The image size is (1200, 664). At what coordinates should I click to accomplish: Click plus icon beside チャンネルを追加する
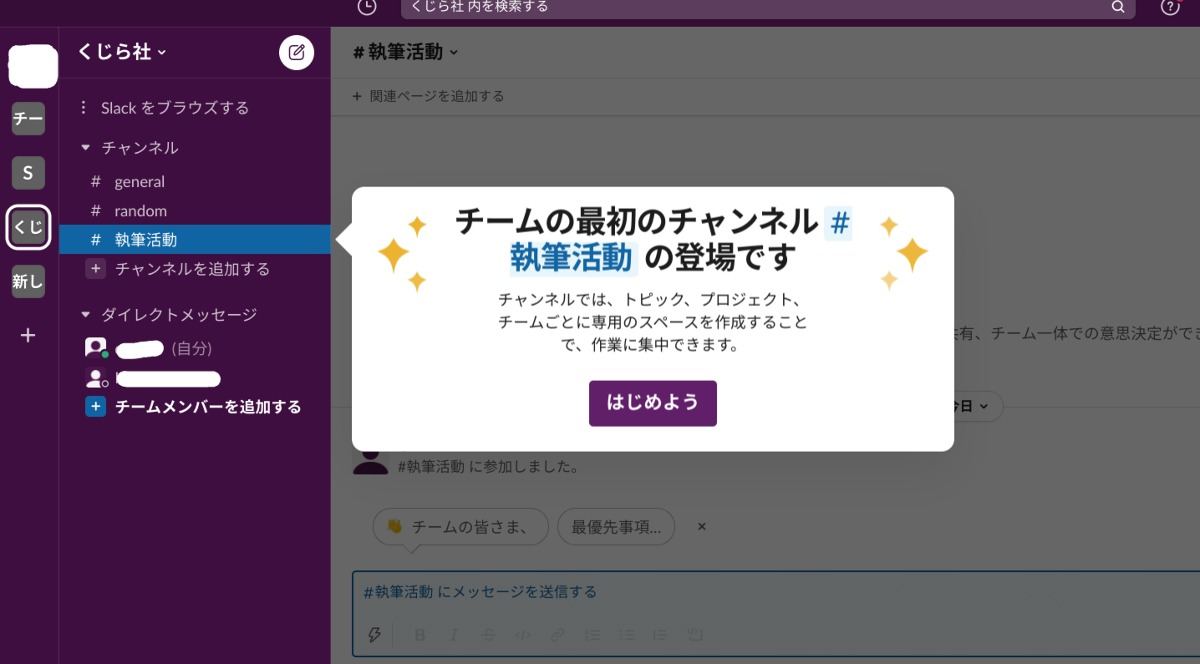[95, 268]
